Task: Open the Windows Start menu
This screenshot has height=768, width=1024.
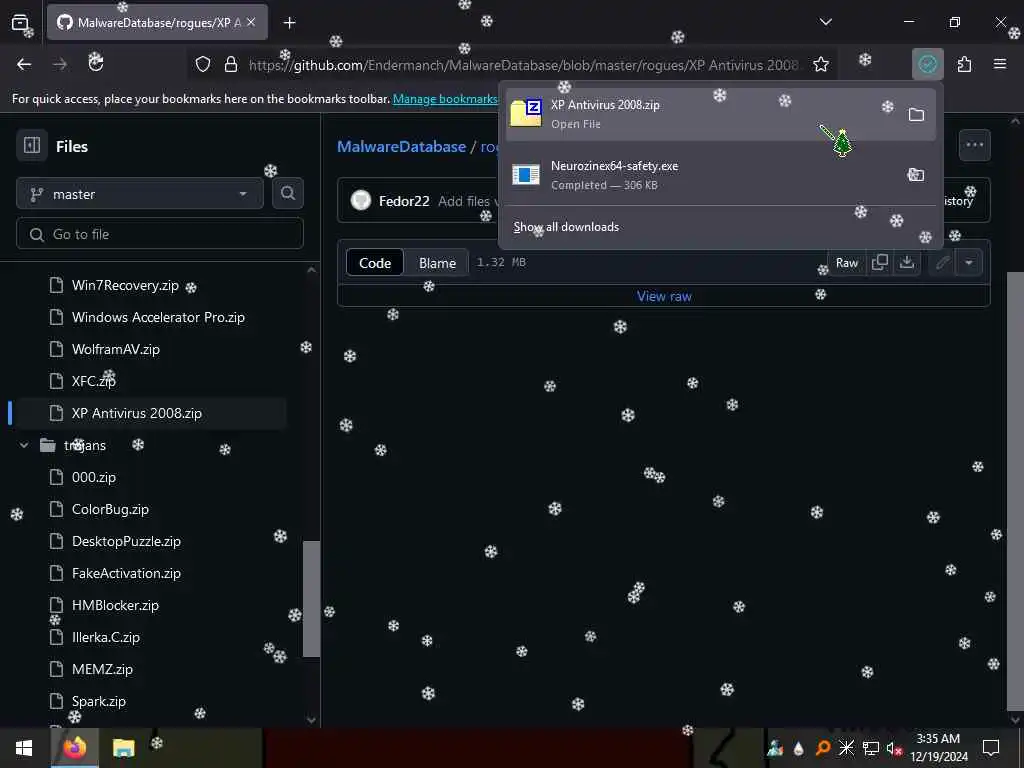Action: [x=24, y=748]
